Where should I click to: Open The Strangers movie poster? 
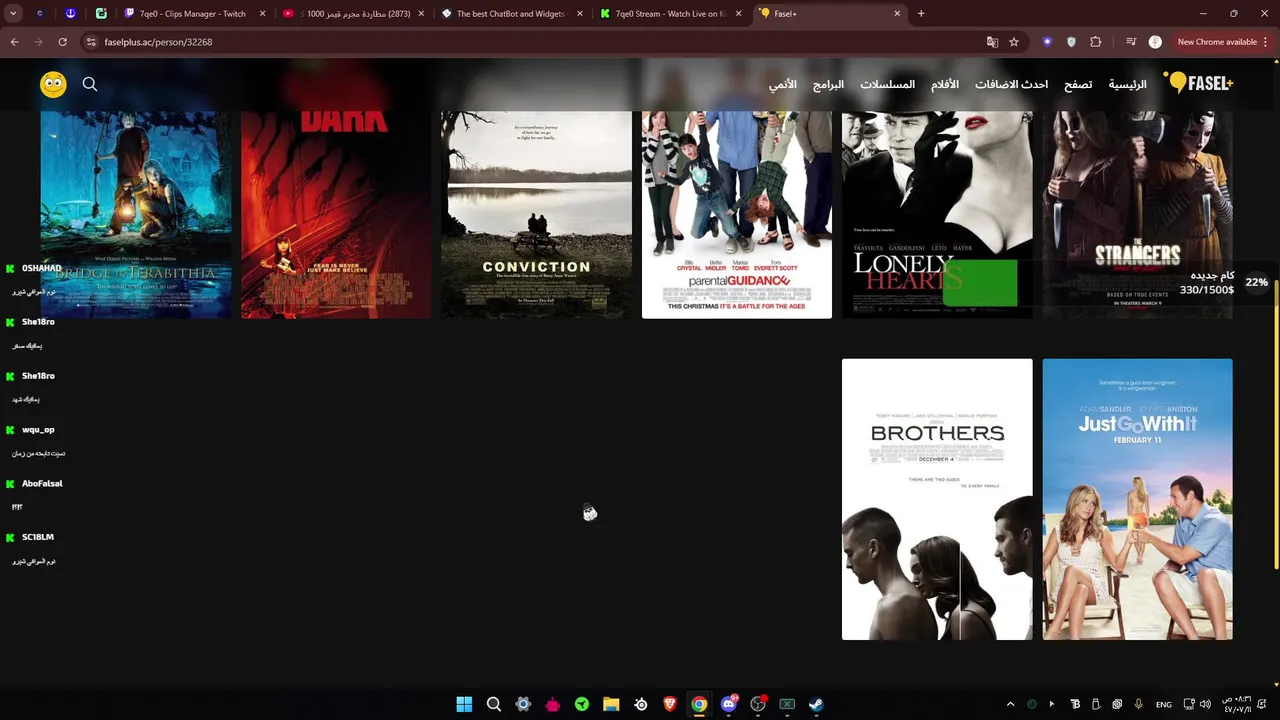click(1137, 214)
